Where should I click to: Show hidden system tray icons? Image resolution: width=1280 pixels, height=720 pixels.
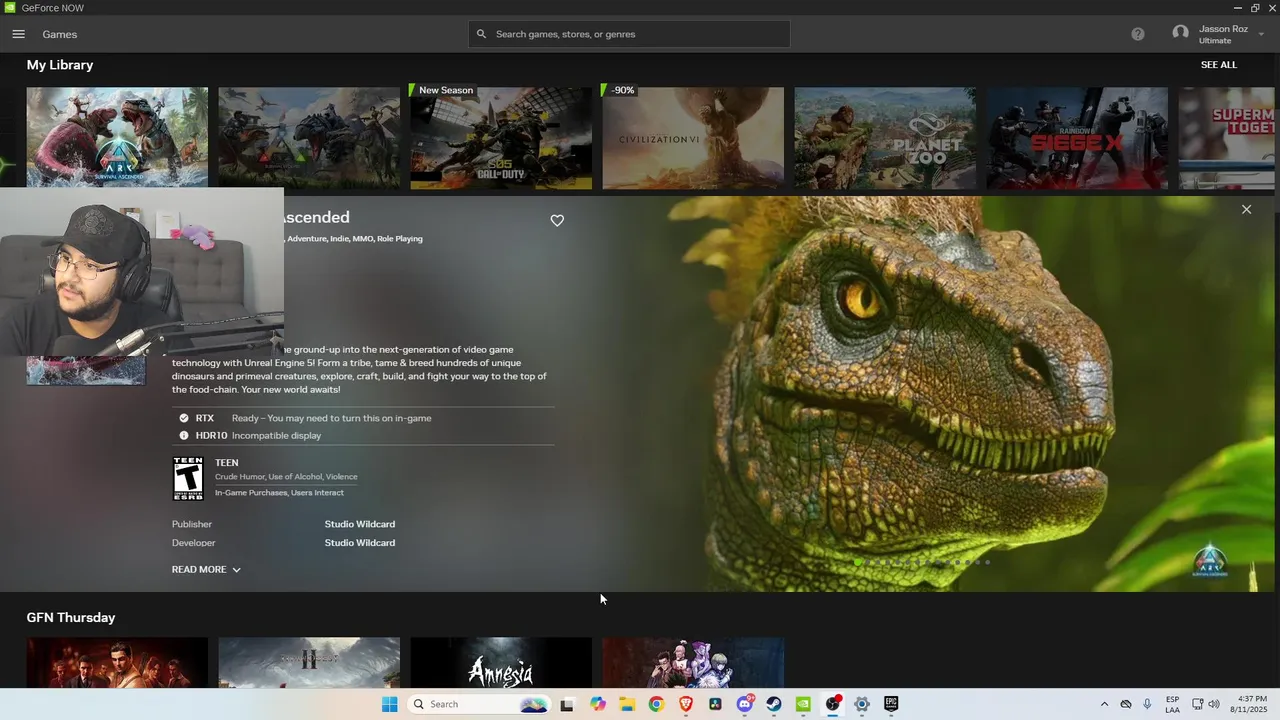click(1104, 704)
